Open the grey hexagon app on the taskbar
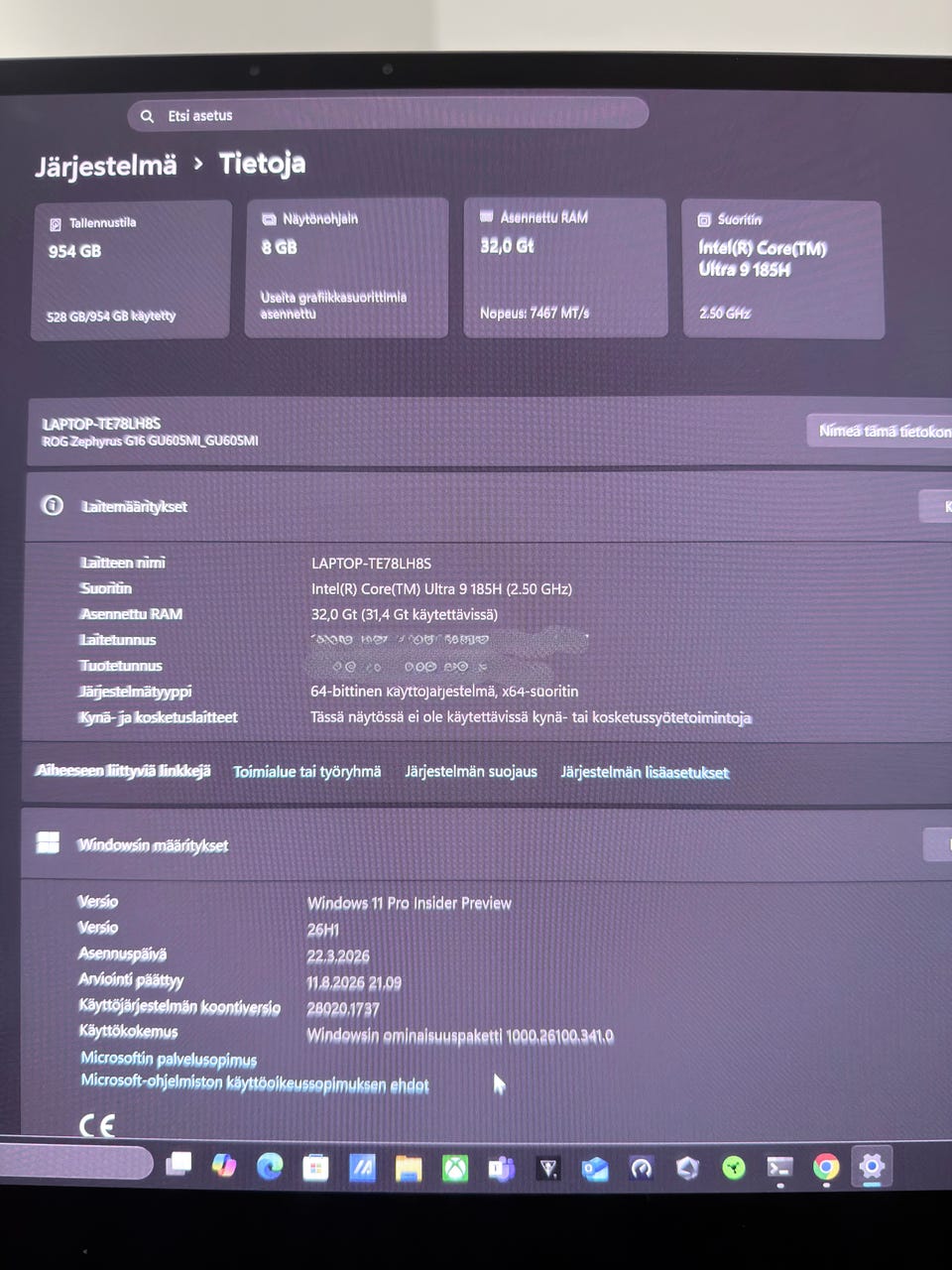This screenshot has height=1270, width=952. [x=687, y=1168]
